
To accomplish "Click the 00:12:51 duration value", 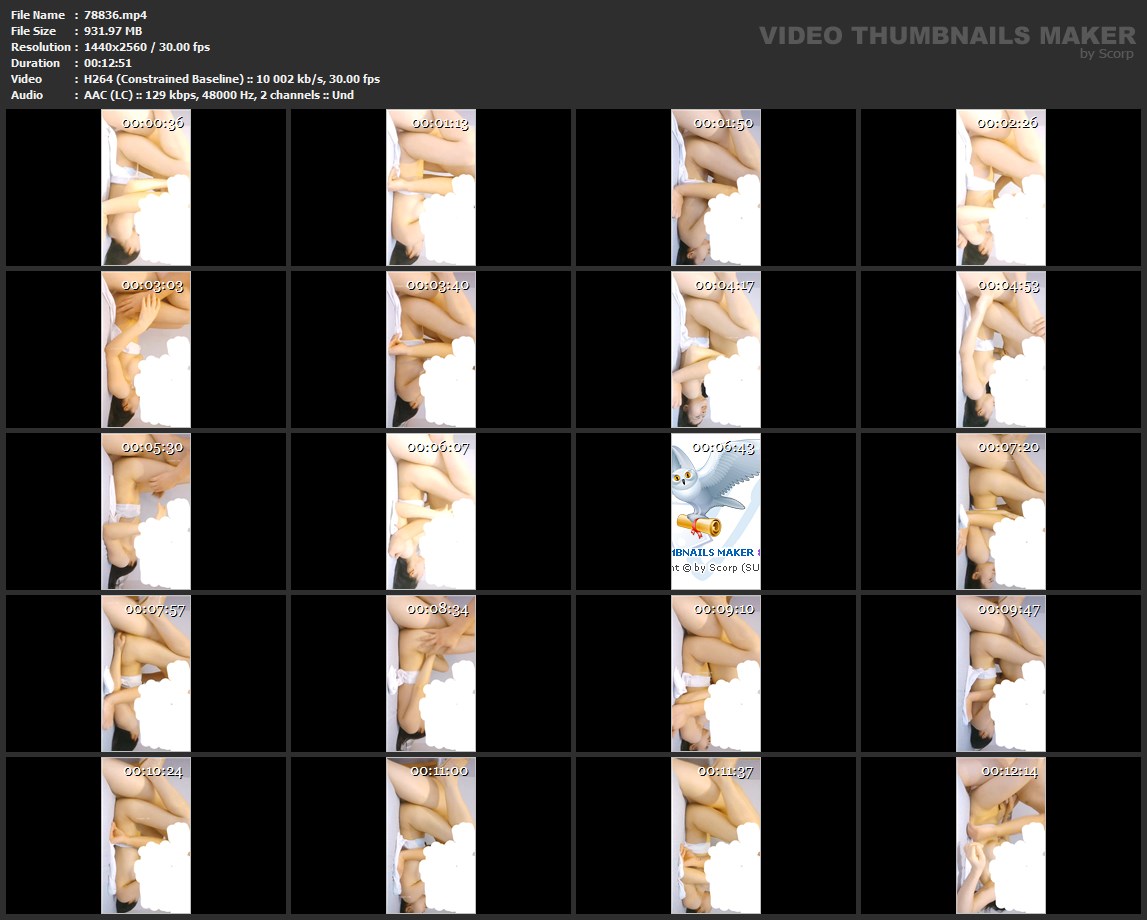I will (108, 63).
